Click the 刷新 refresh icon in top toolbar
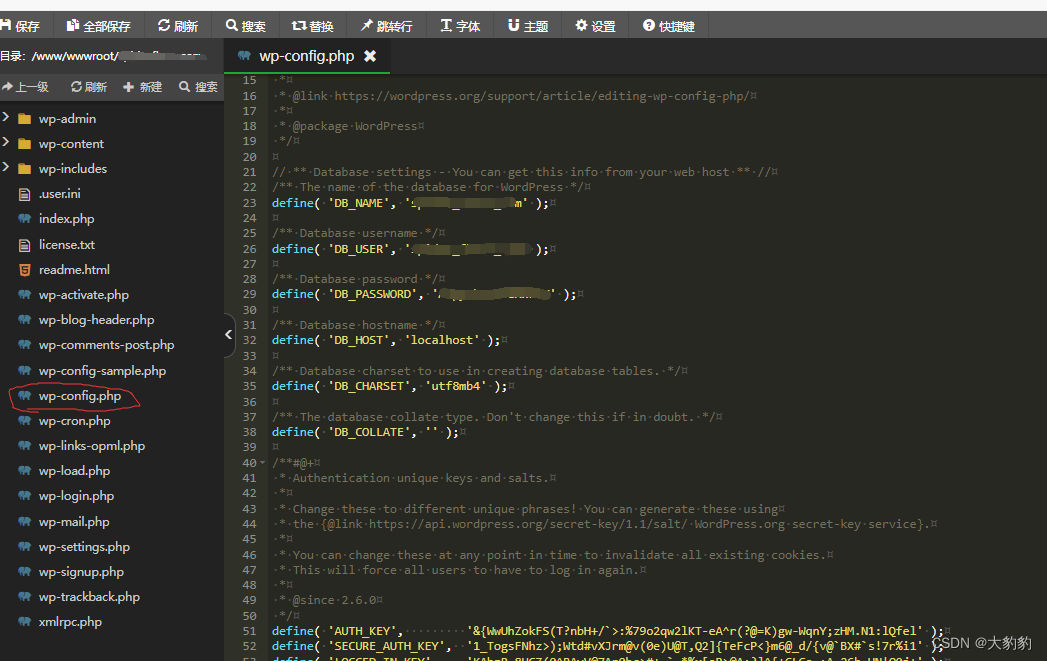Viewport: 1047px width, 661px height. coord(178,26)
